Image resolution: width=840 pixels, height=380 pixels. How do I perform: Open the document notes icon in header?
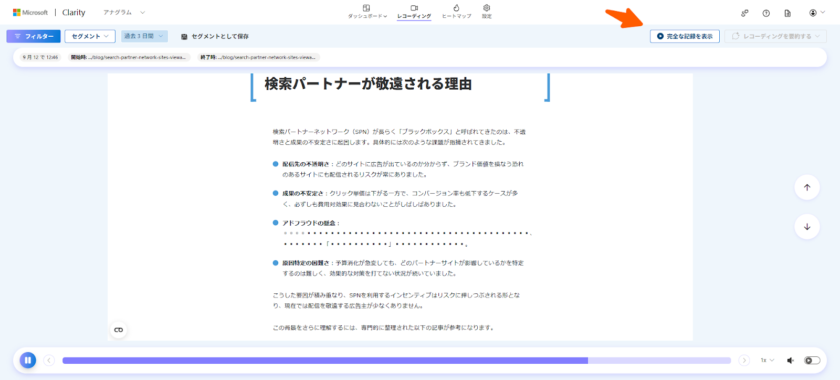[x=787, y=13]
